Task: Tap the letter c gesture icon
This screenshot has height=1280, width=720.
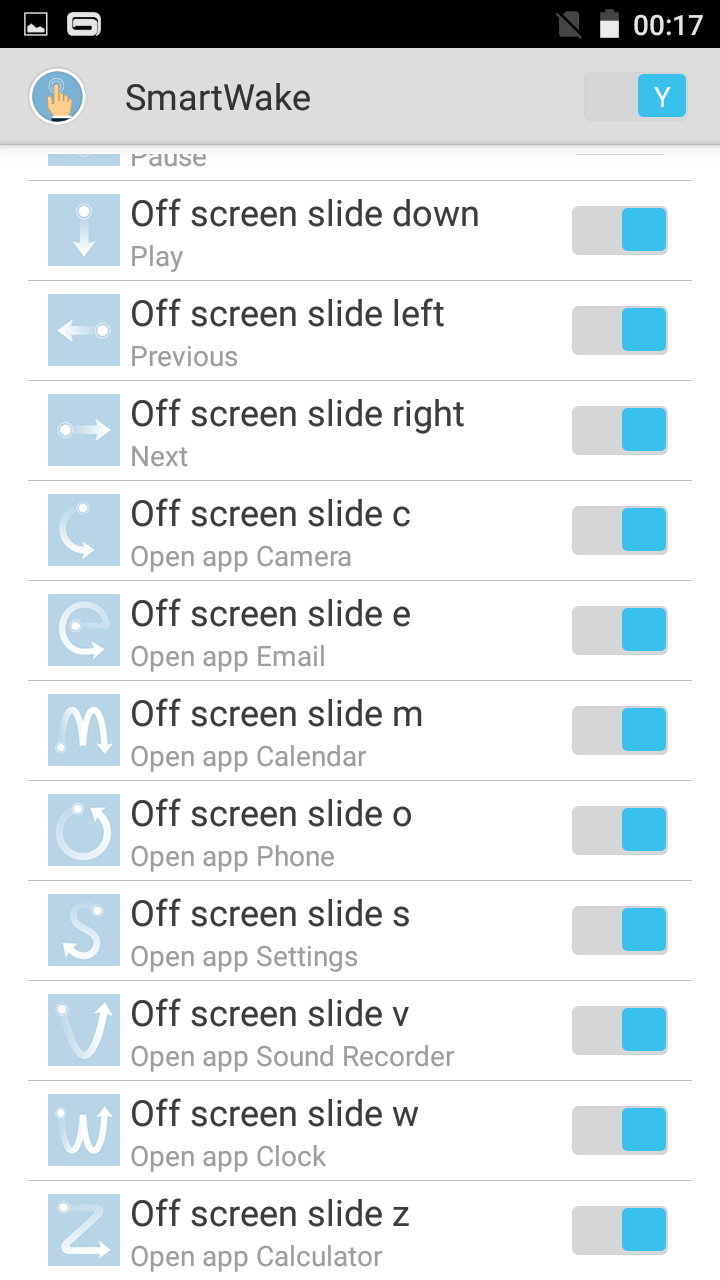Action: pos(84,530)
